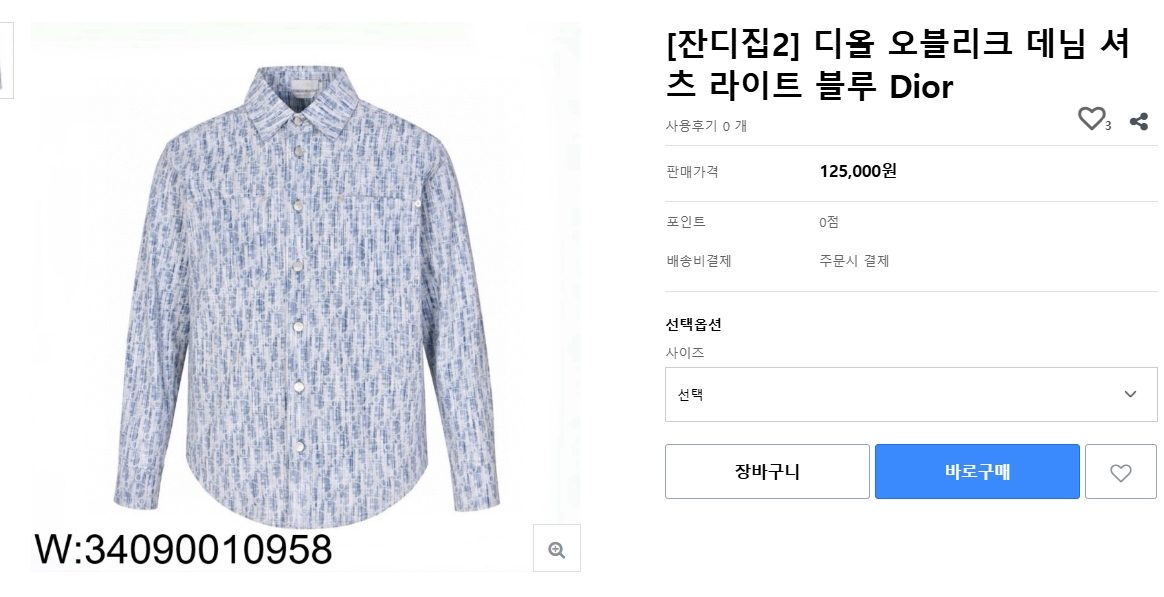
Task: Select the partial thumbnail at the left edge
Action: coord(5,60)
